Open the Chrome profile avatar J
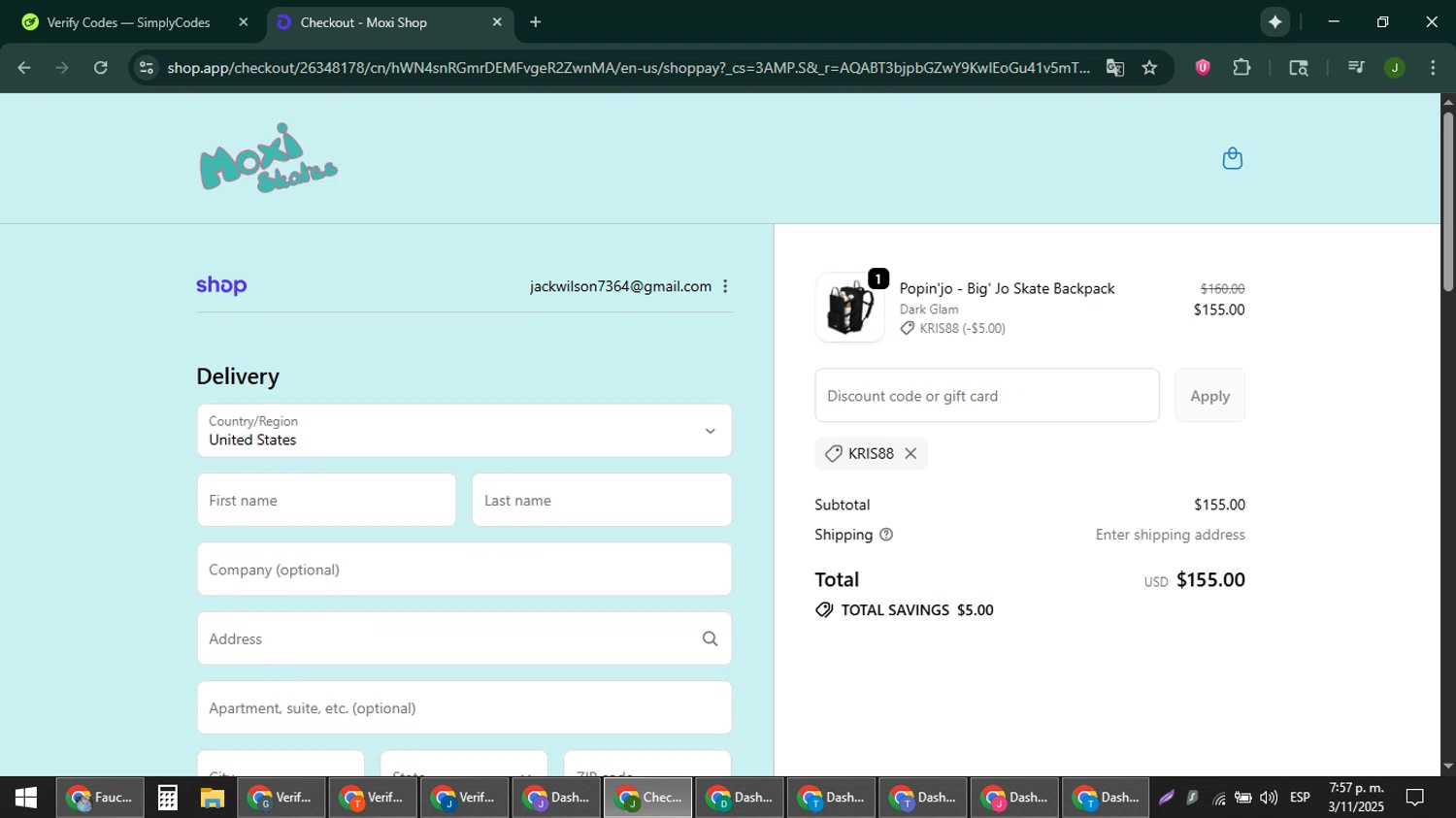Viewport: 1456px width, 818px height. point(1395,67)
